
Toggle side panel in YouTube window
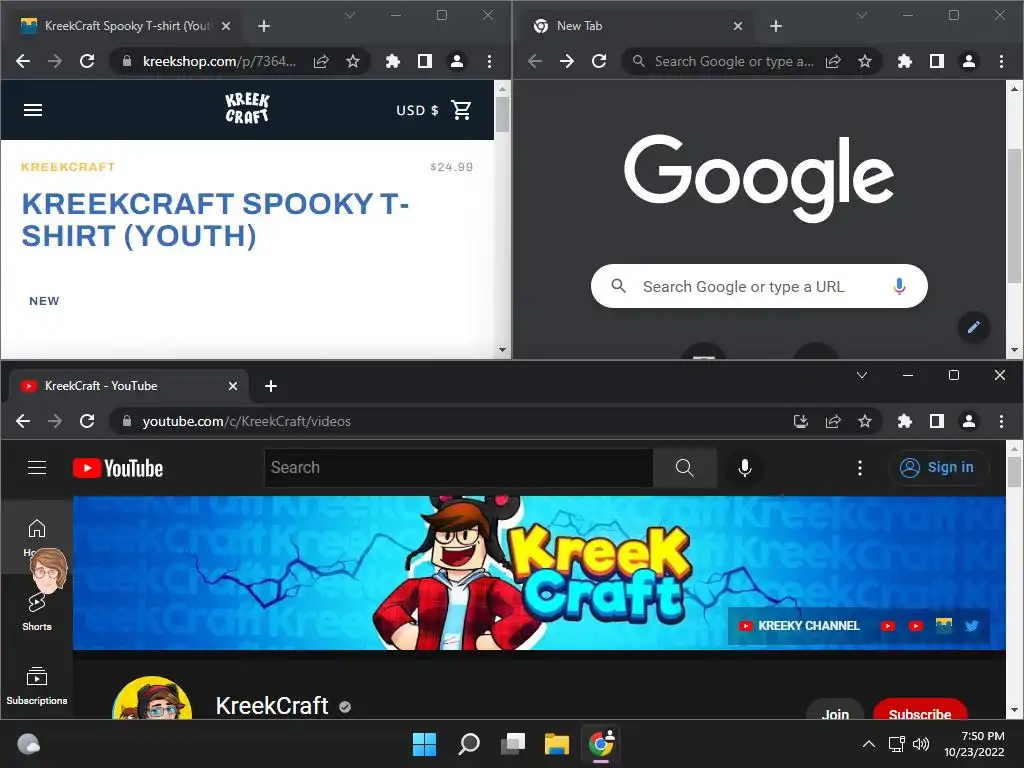pos(936,421)
